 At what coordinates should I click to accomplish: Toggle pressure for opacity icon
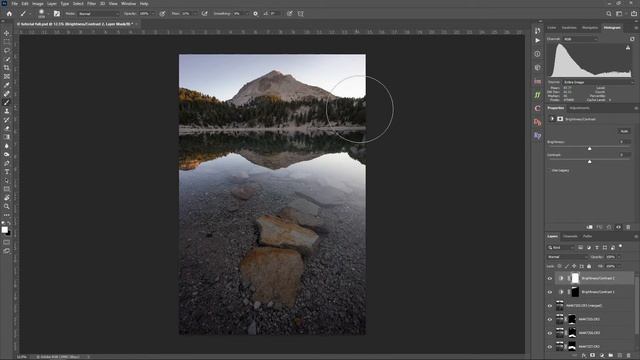point(162,13)
